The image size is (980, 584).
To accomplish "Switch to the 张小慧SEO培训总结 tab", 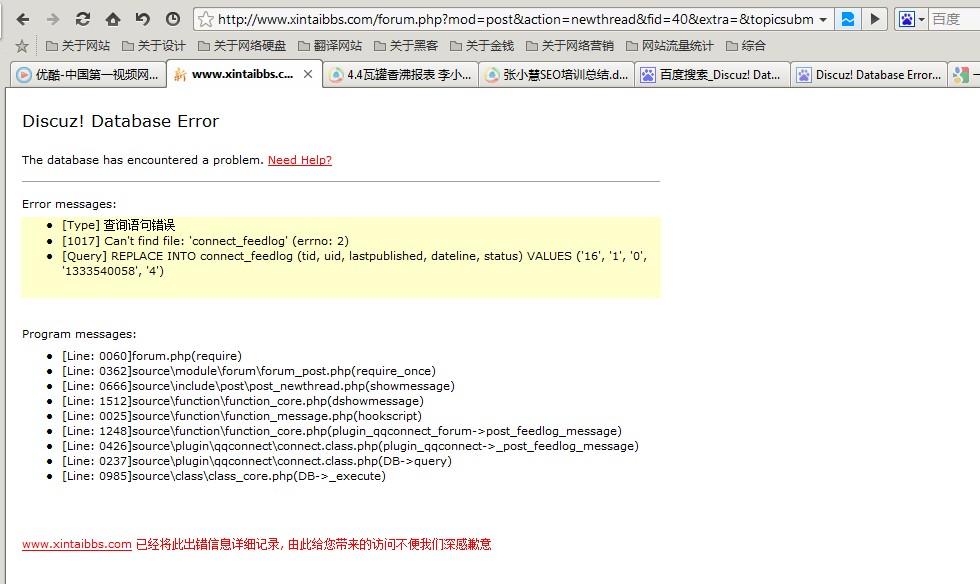I will [x=556, y=74].
